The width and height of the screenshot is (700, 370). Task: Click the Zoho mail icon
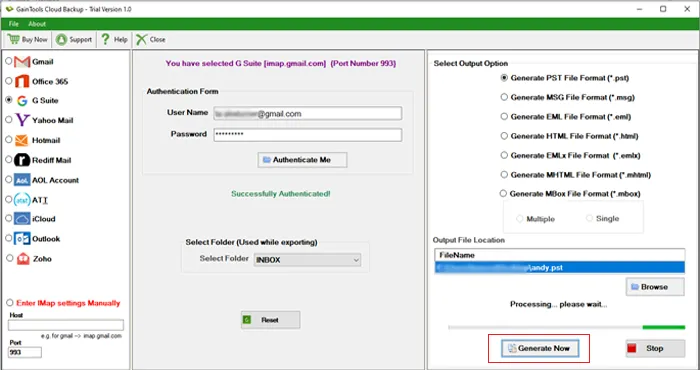[x=23, y=258]
